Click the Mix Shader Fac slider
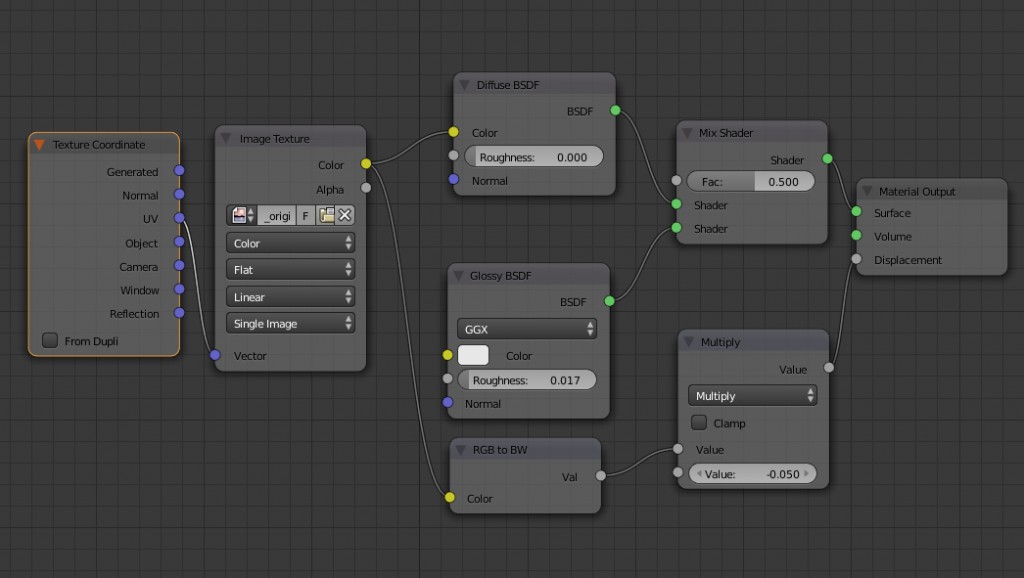 (750, 182)
